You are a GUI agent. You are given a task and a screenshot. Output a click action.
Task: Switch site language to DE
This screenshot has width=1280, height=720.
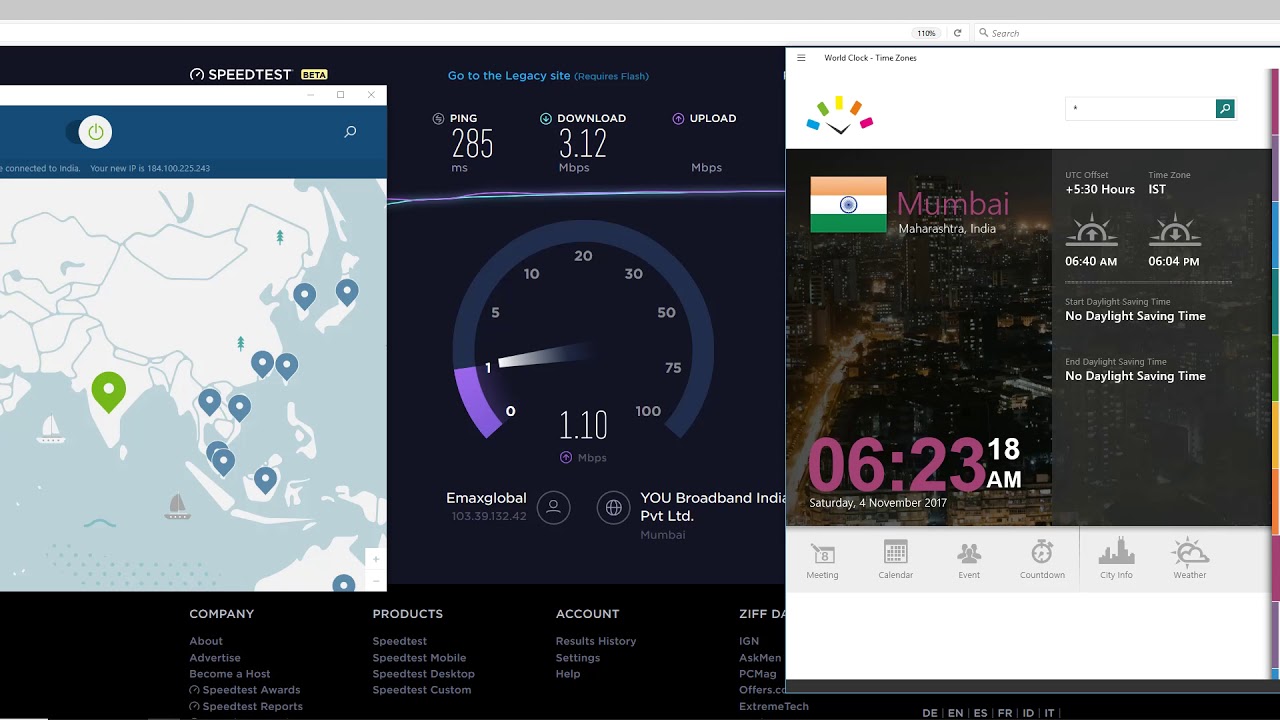pos(930,713)
